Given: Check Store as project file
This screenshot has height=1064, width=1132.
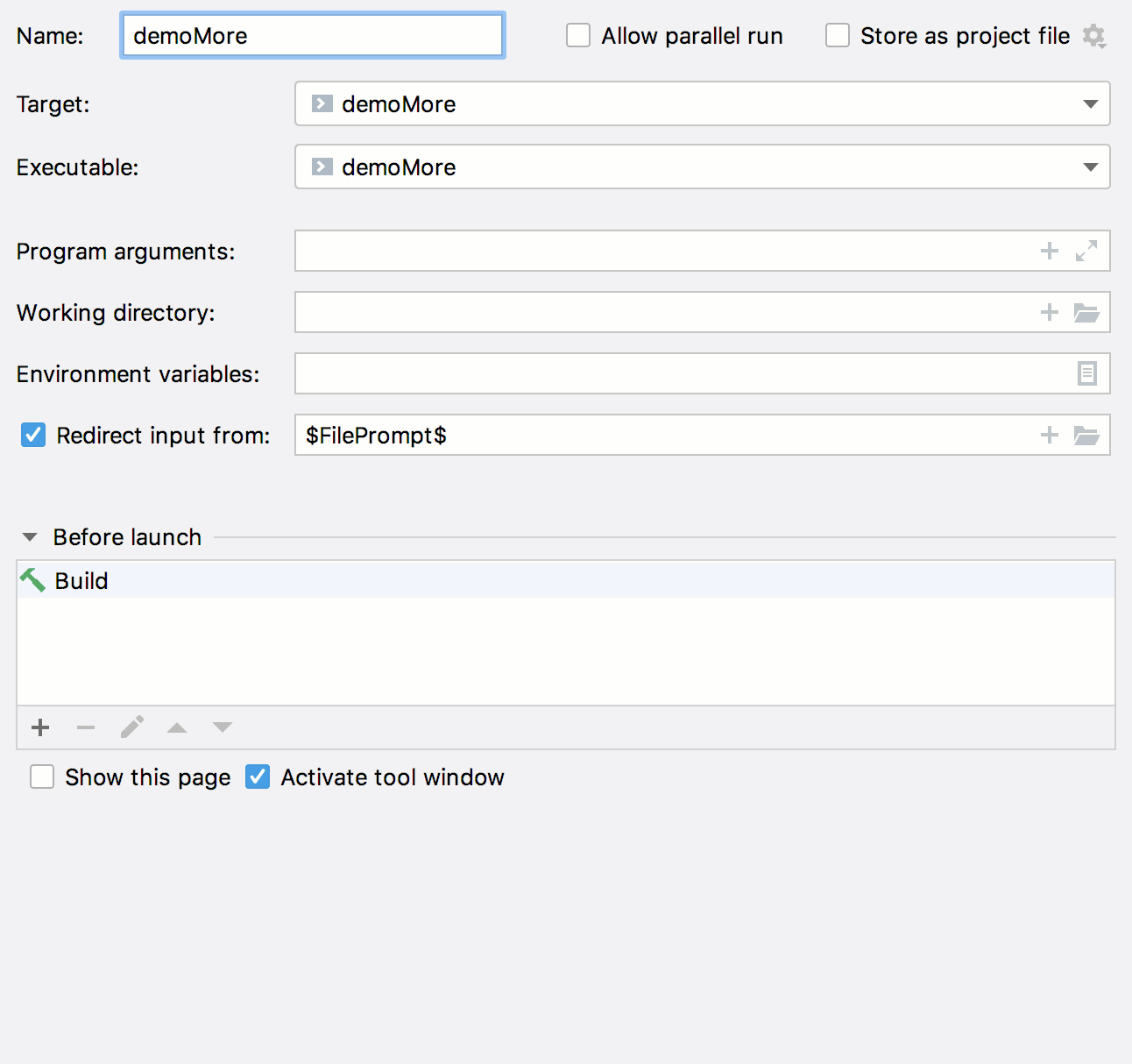Looking at the screenshot, I should coord(838,36).
